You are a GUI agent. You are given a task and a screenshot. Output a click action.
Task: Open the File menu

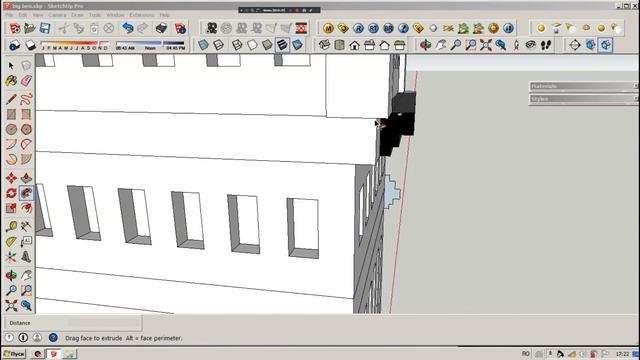pos(9,15)
